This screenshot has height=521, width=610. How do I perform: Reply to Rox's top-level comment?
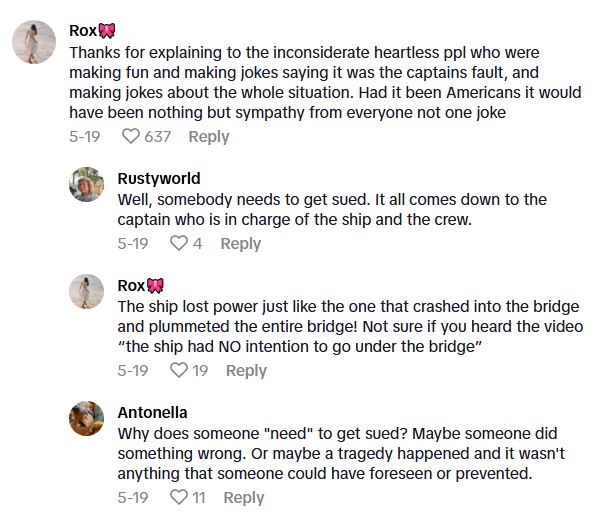[x=209, y=137]
